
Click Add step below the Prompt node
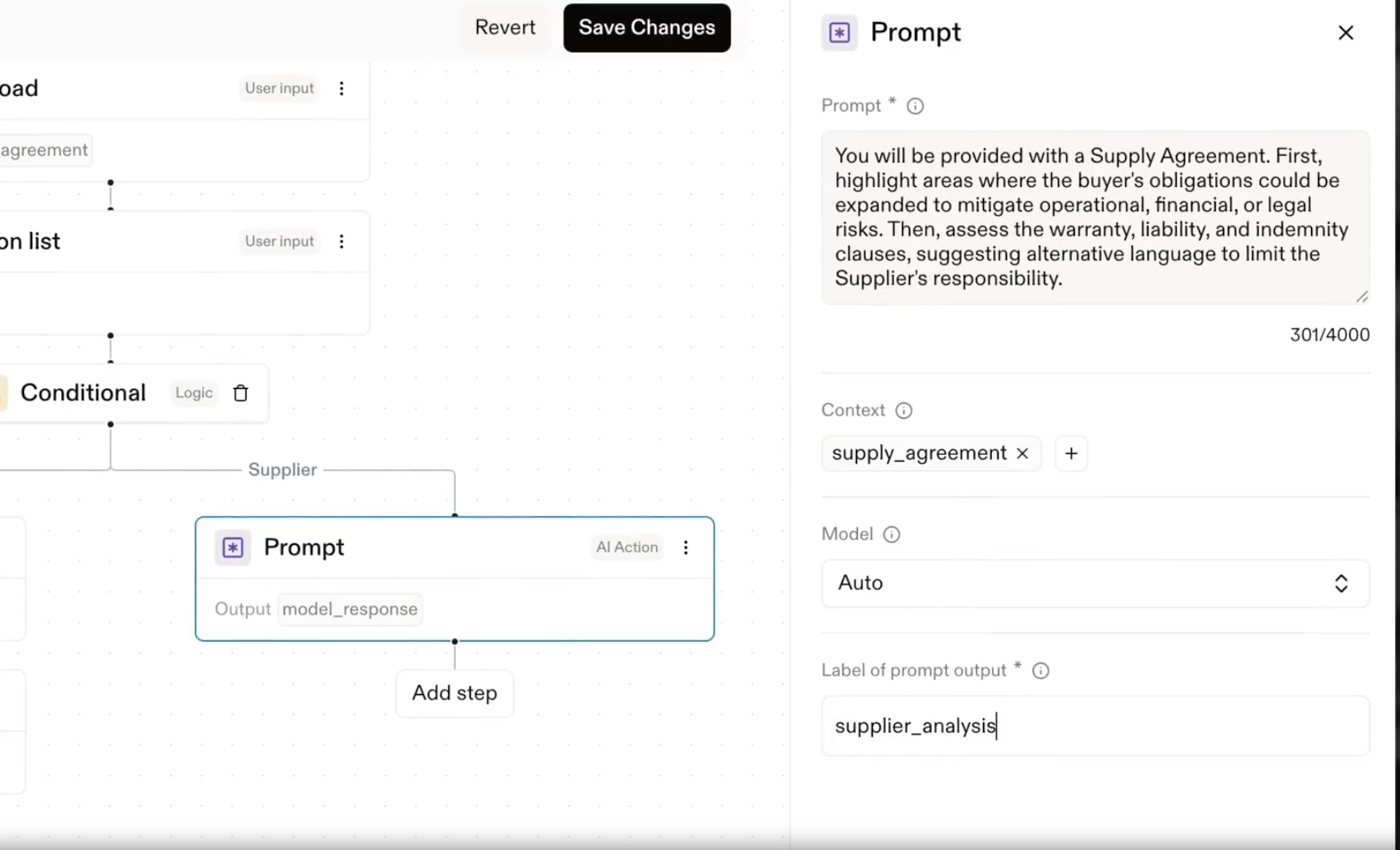[x=454, y=693]
